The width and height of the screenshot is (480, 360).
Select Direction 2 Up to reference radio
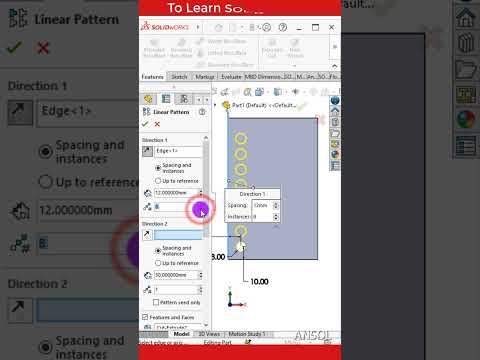pyautogui.click(x=158, y=263)
